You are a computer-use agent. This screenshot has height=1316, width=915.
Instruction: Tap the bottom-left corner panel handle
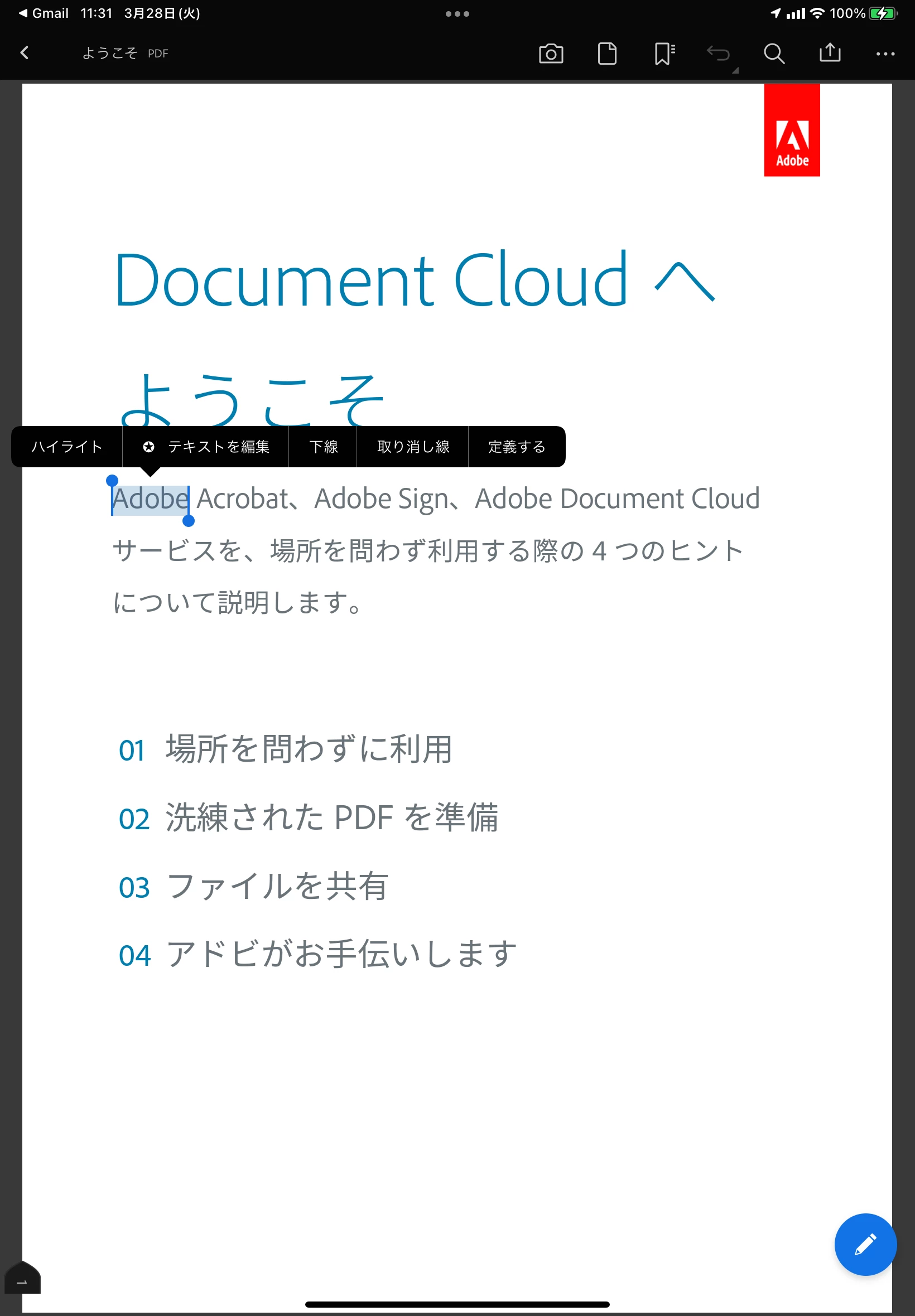coord(22,1278)
